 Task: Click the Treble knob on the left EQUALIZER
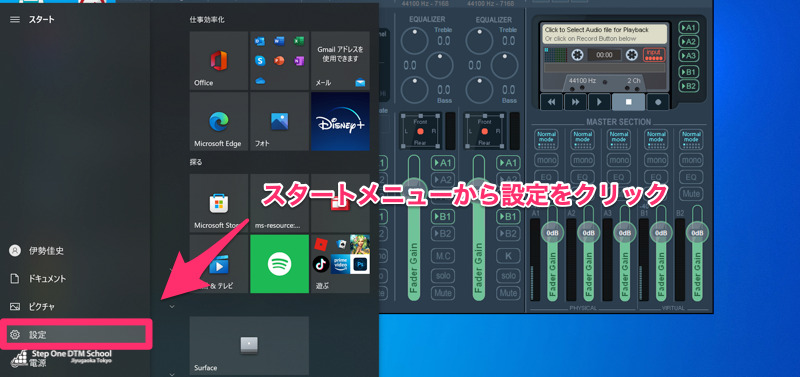(x=415, y=40)
